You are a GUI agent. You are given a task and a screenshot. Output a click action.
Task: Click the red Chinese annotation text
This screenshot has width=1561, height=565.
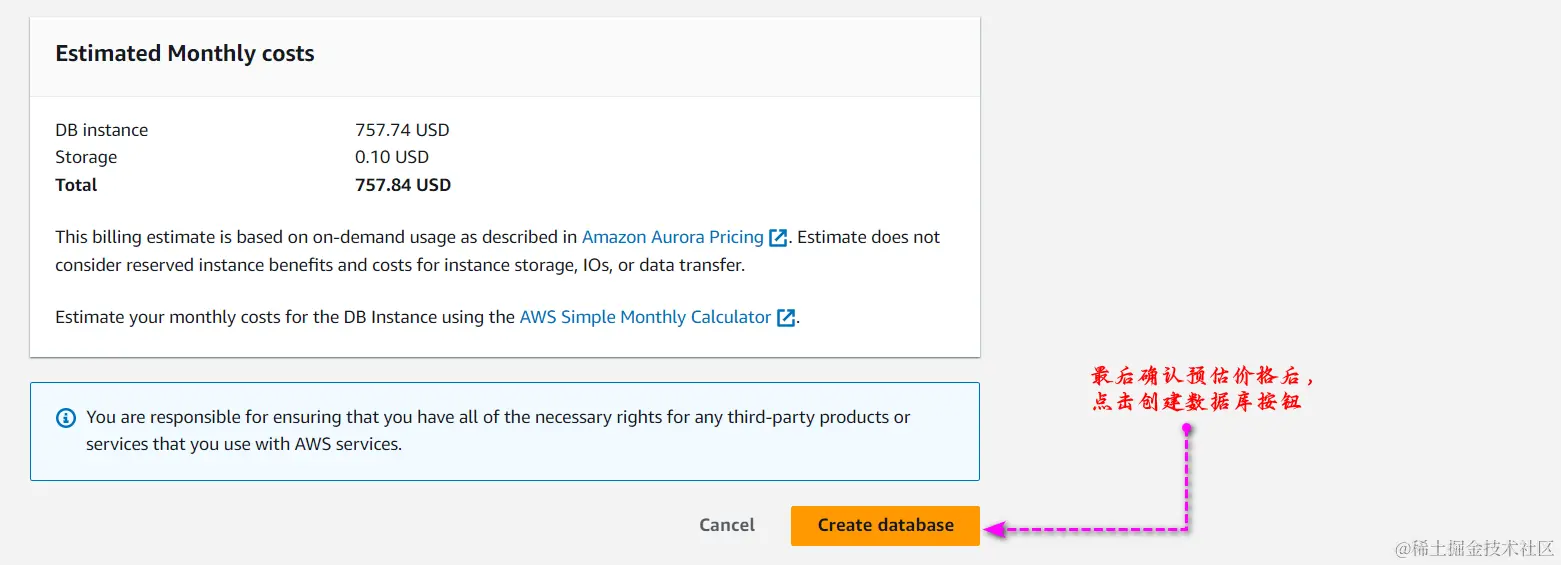point(1199,389)
